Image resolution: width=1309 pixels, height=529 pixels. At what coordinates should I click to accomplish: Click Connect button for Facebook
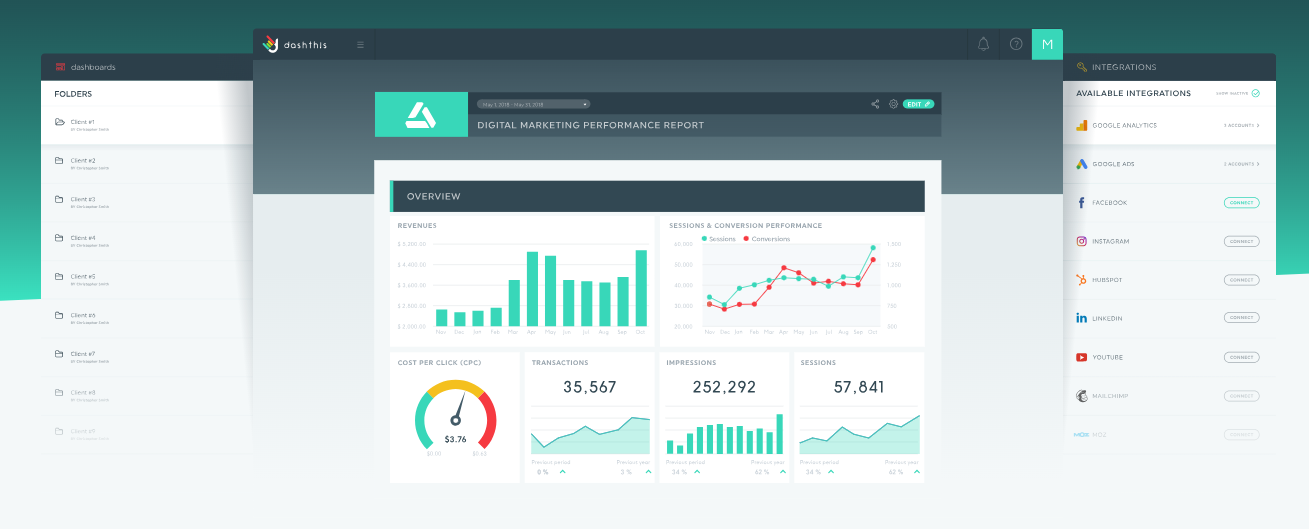coord(1241,203)
